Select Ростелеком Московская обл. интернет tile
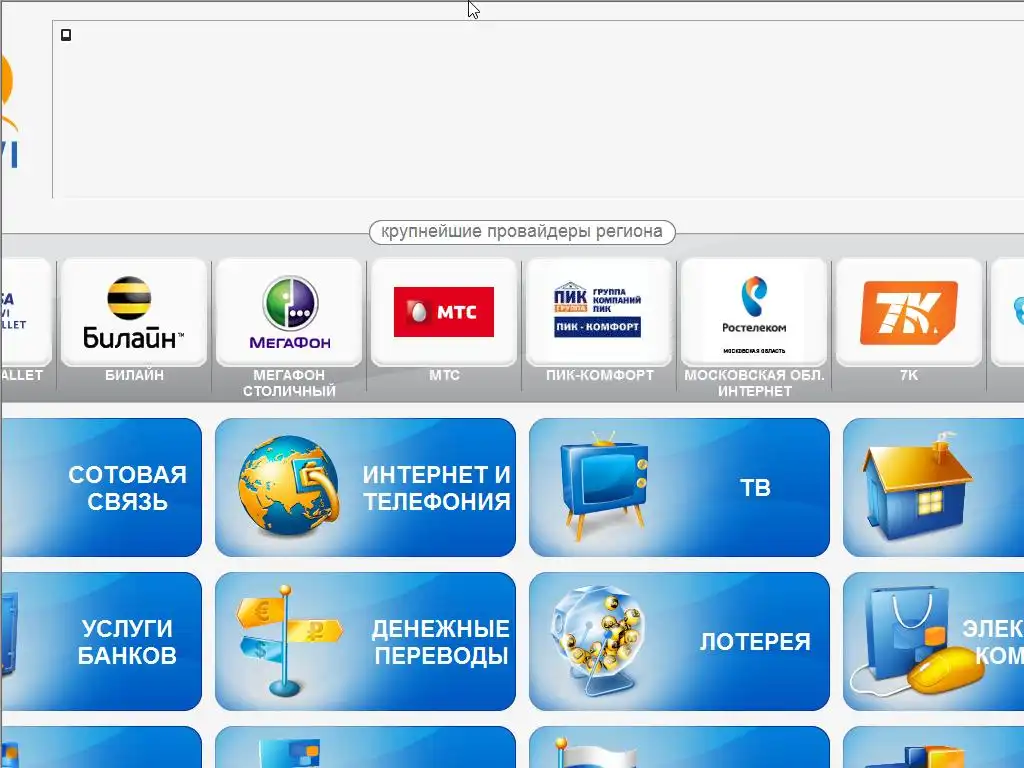This screenshot has width=1024, height=768. 754,312
